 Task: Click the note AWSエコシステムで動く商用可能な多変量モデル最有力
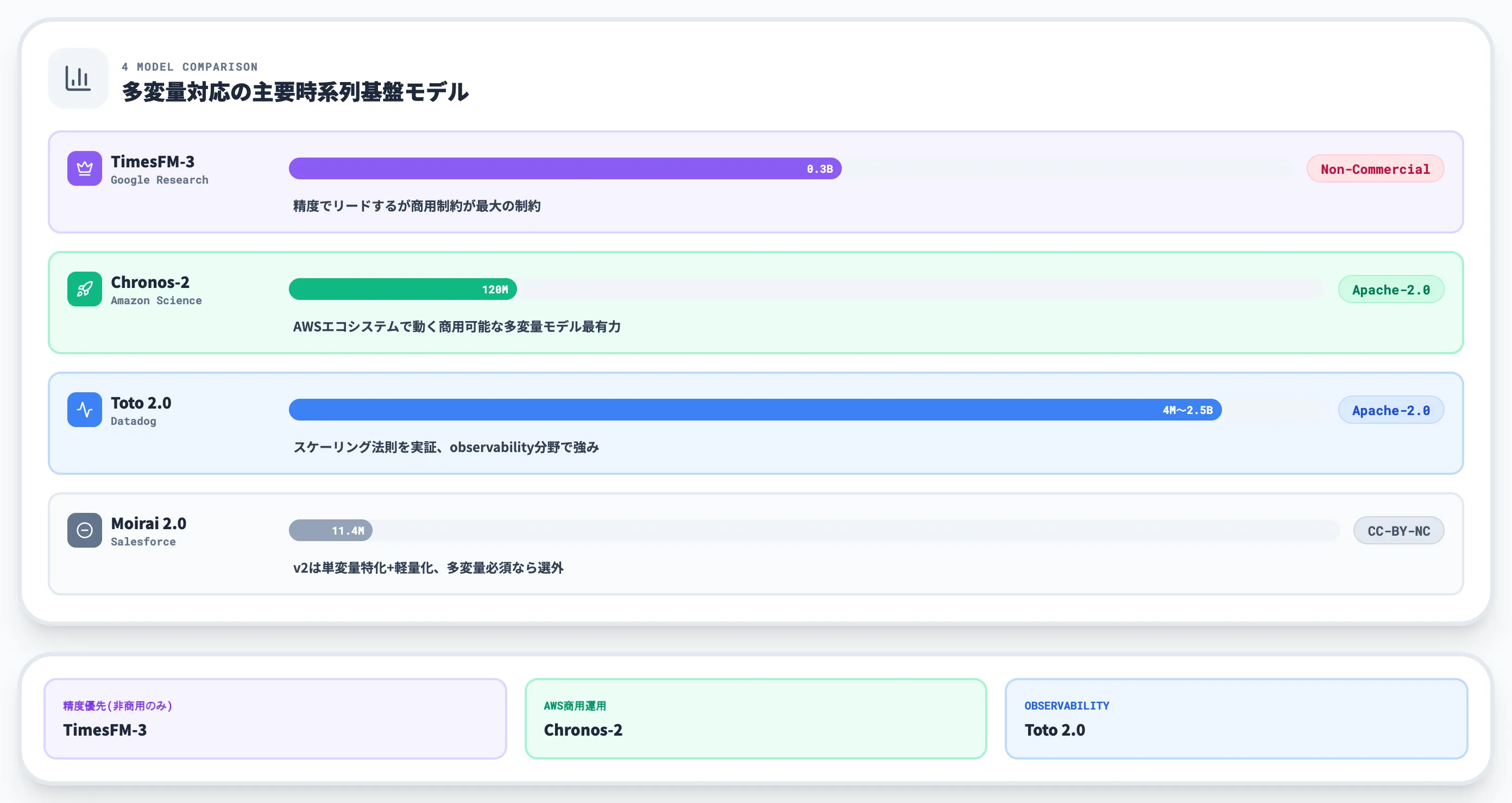(457, 327)
